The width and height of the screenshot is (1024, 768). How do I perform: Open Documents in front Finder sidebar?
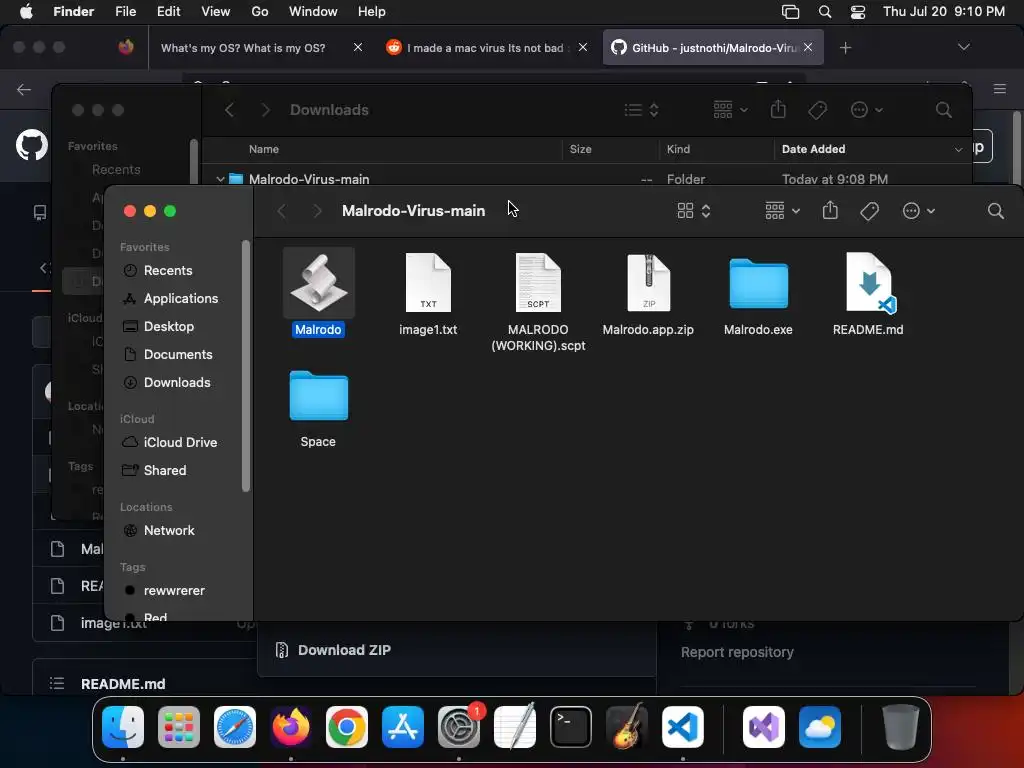pos(180,355)
